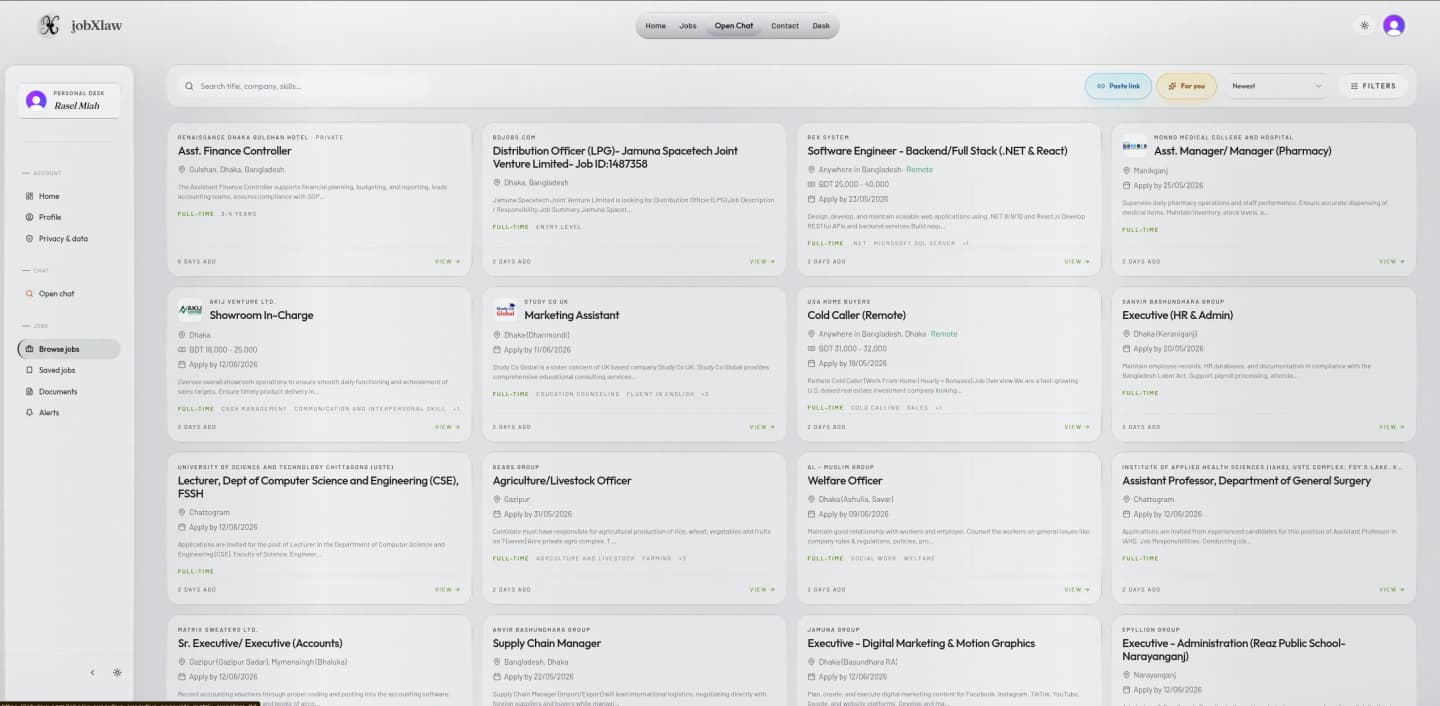Viewport: 1440px width, 706px height.
Task: Click the Profile icon in sidebar
Action: tap(29, 217)
